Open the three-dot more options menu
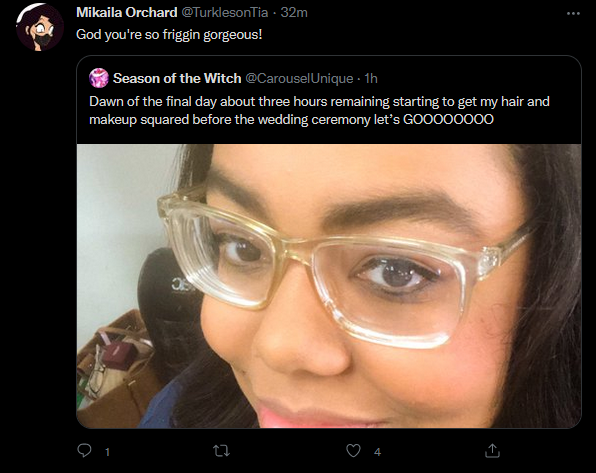 pos(573,13)
